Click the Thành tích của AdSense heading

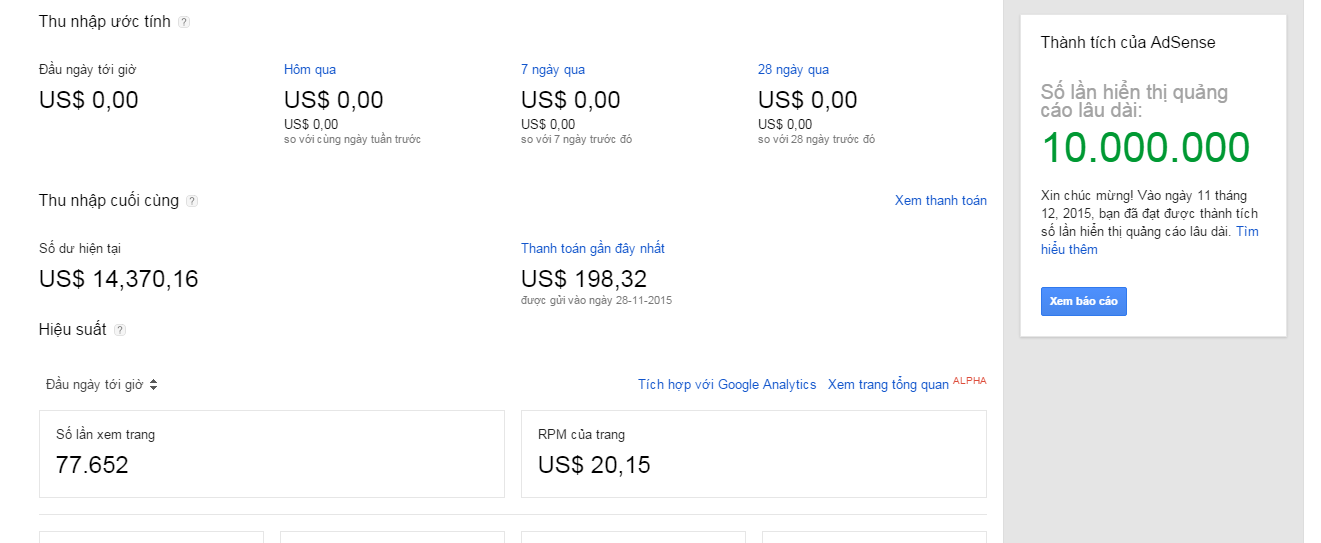[x=1127, y=43]
